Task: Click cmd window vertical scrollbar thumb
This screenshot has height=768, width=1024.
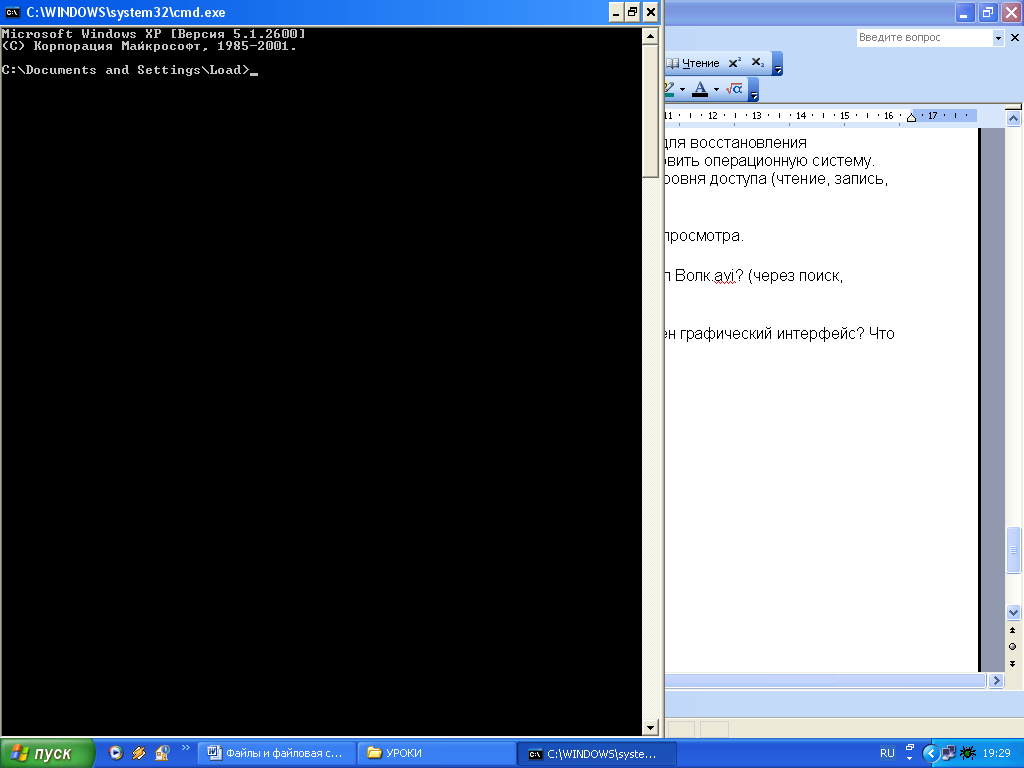Action: [650, 111]
